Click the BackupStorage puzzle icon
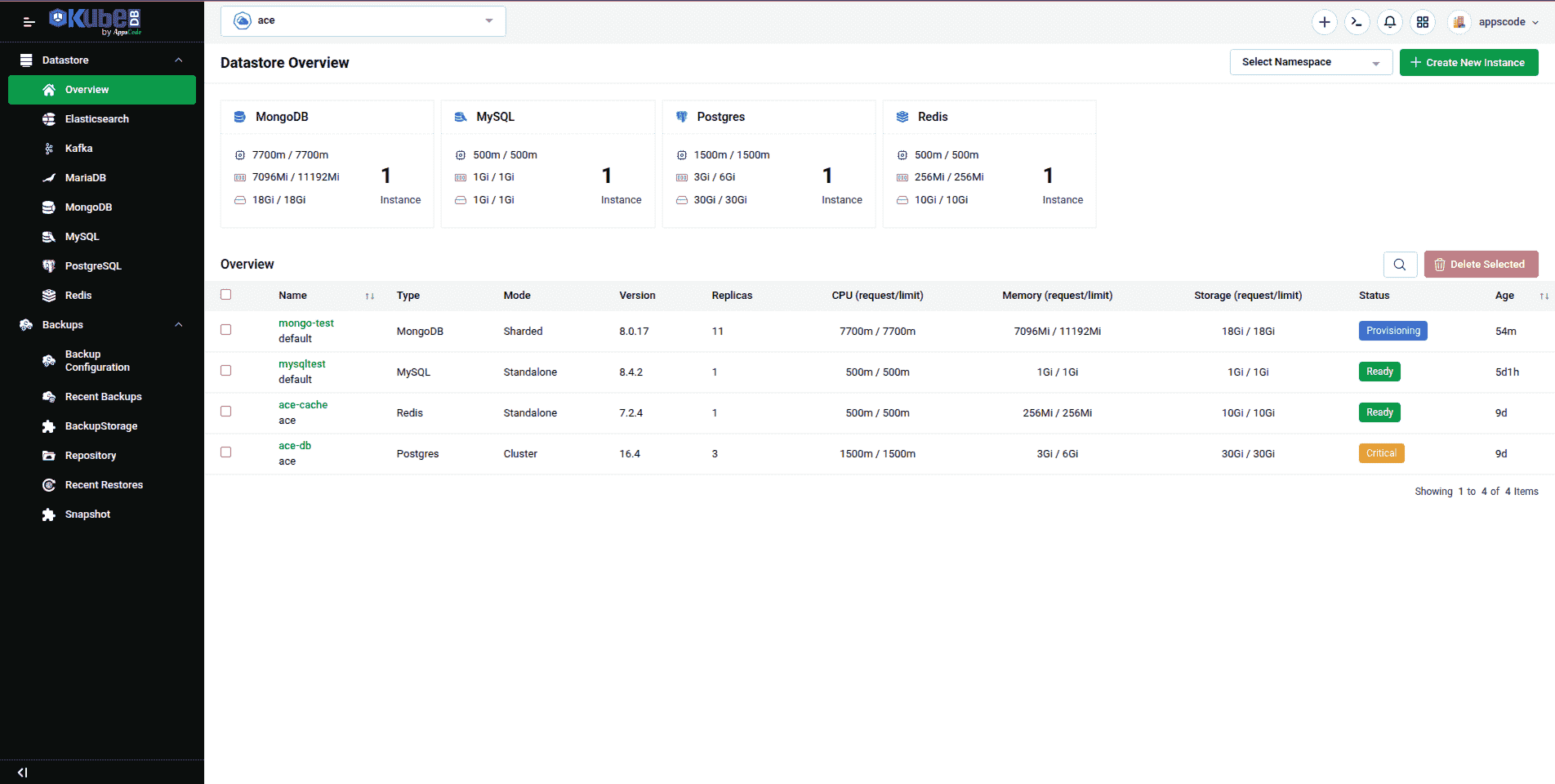The width and height of the screenshot is (1555, 784). click(x=49, y=426)
